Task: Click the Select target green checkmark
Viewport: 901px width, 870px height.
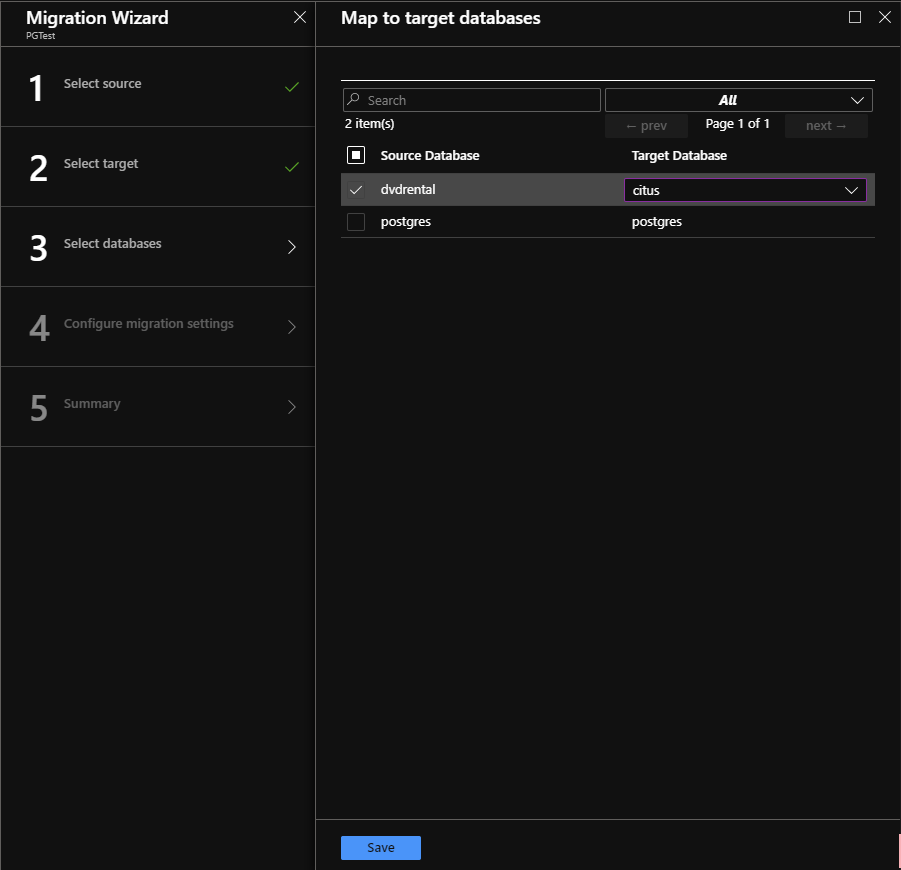Action: click(x=292, y=167)
